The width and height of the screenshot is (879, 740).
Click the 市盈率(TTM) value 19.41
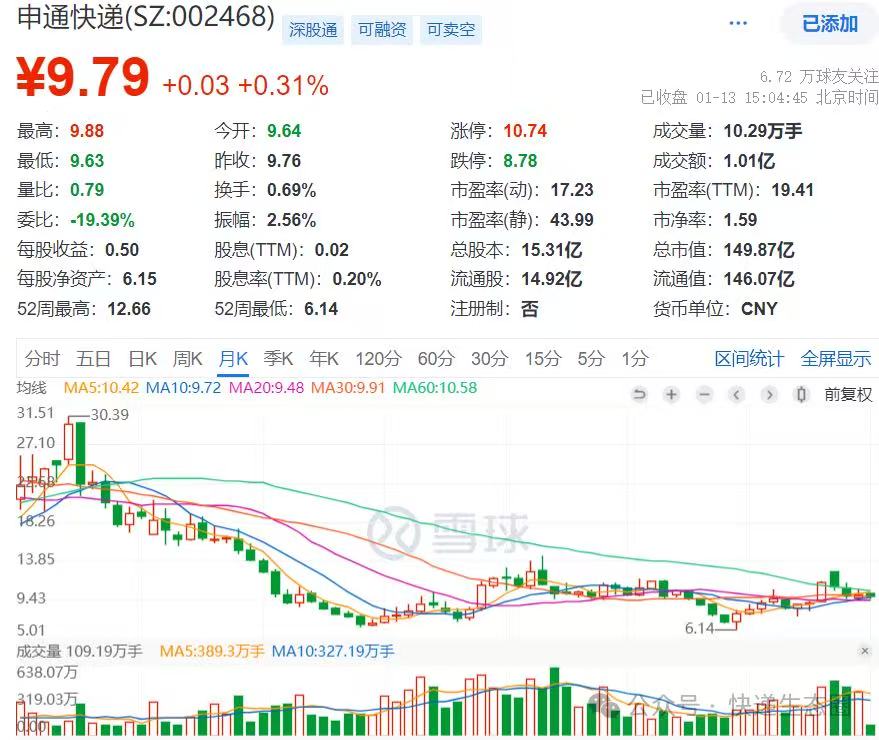(793, 190)
